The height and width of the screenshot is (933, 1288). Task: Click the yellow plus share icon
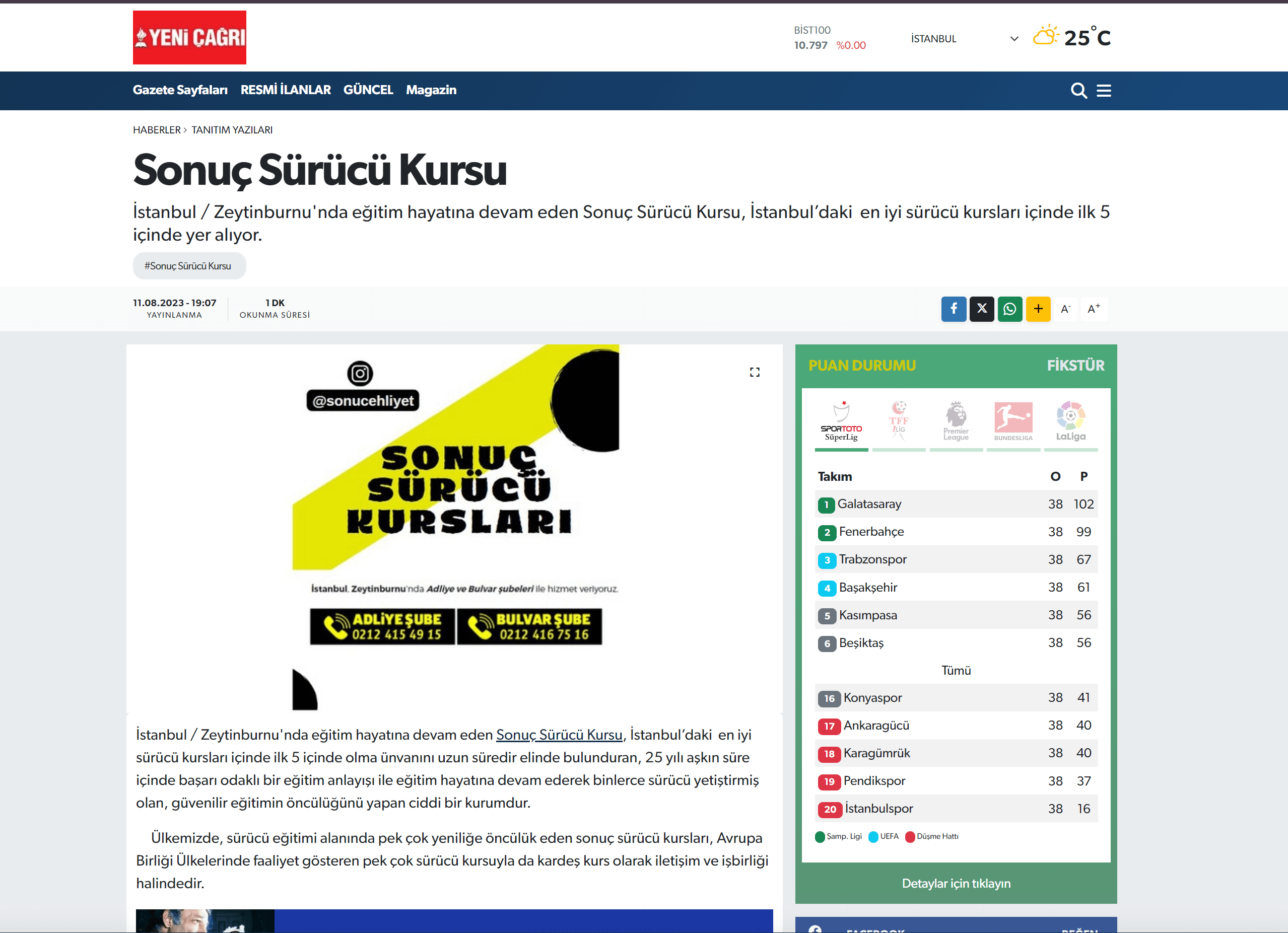click(1038, 309)
